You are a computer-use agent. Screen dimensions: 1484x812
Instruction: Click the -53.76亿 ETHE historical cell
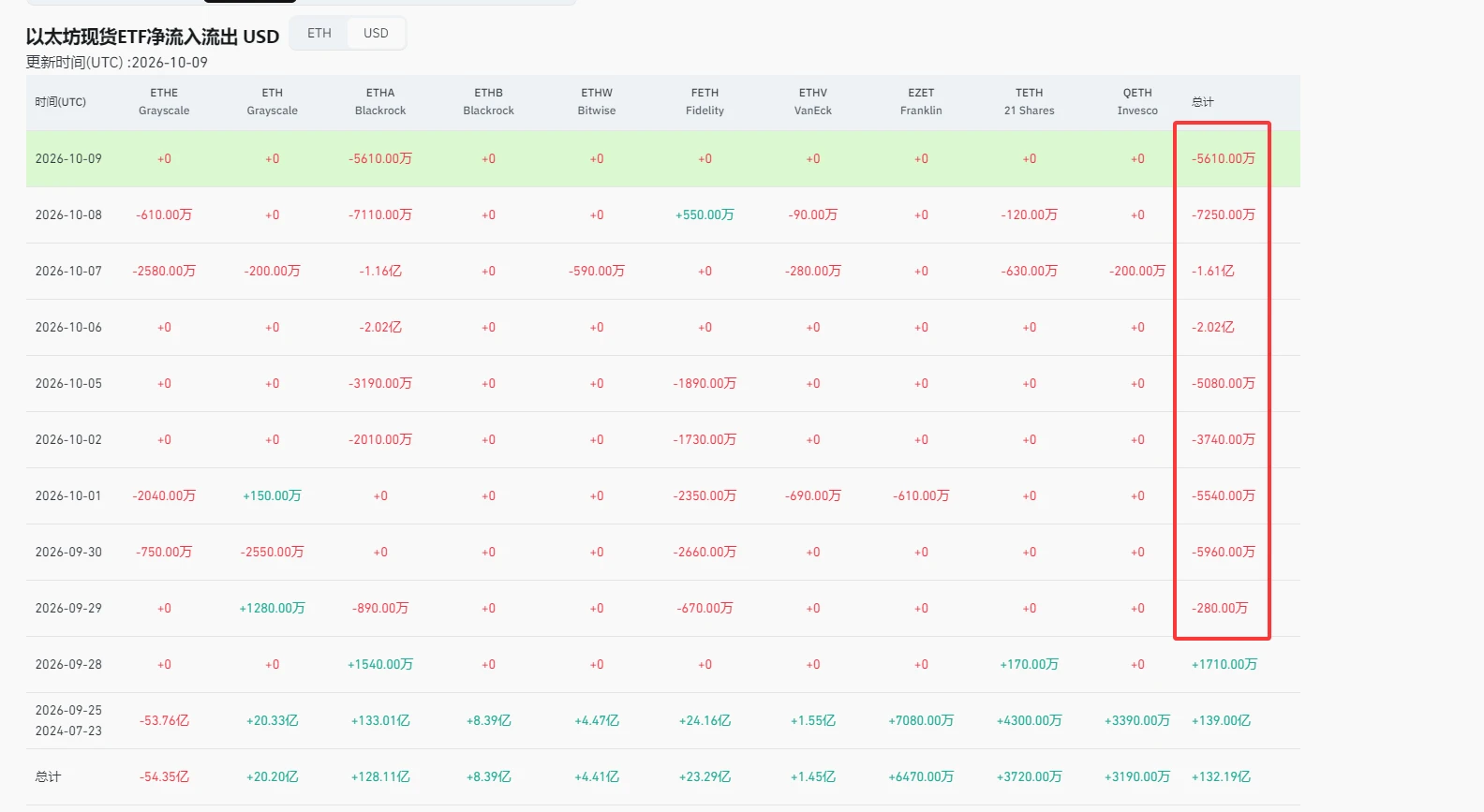[164, 721]
